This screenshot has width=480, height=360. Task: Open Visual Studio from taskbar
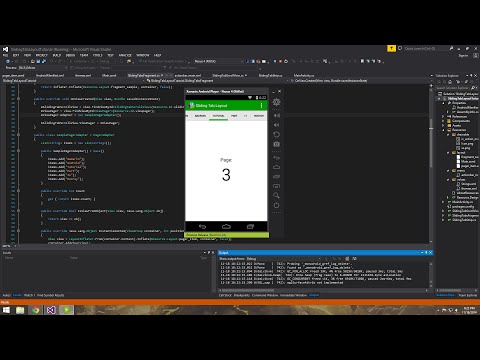(x=51, y=310)
